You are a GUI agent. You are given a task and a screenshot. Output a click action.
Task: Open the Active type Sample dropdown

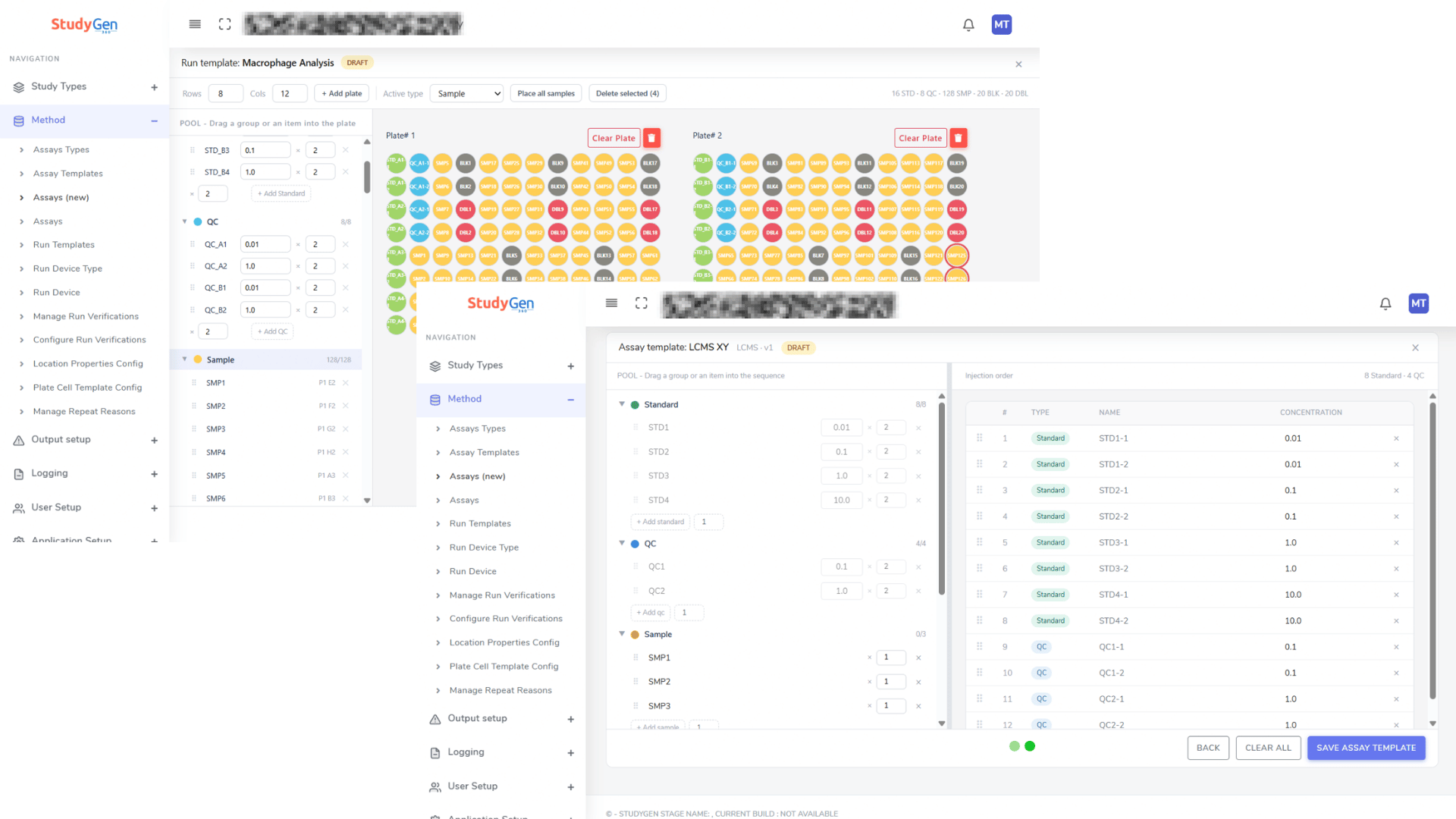[x=466, y=94]
